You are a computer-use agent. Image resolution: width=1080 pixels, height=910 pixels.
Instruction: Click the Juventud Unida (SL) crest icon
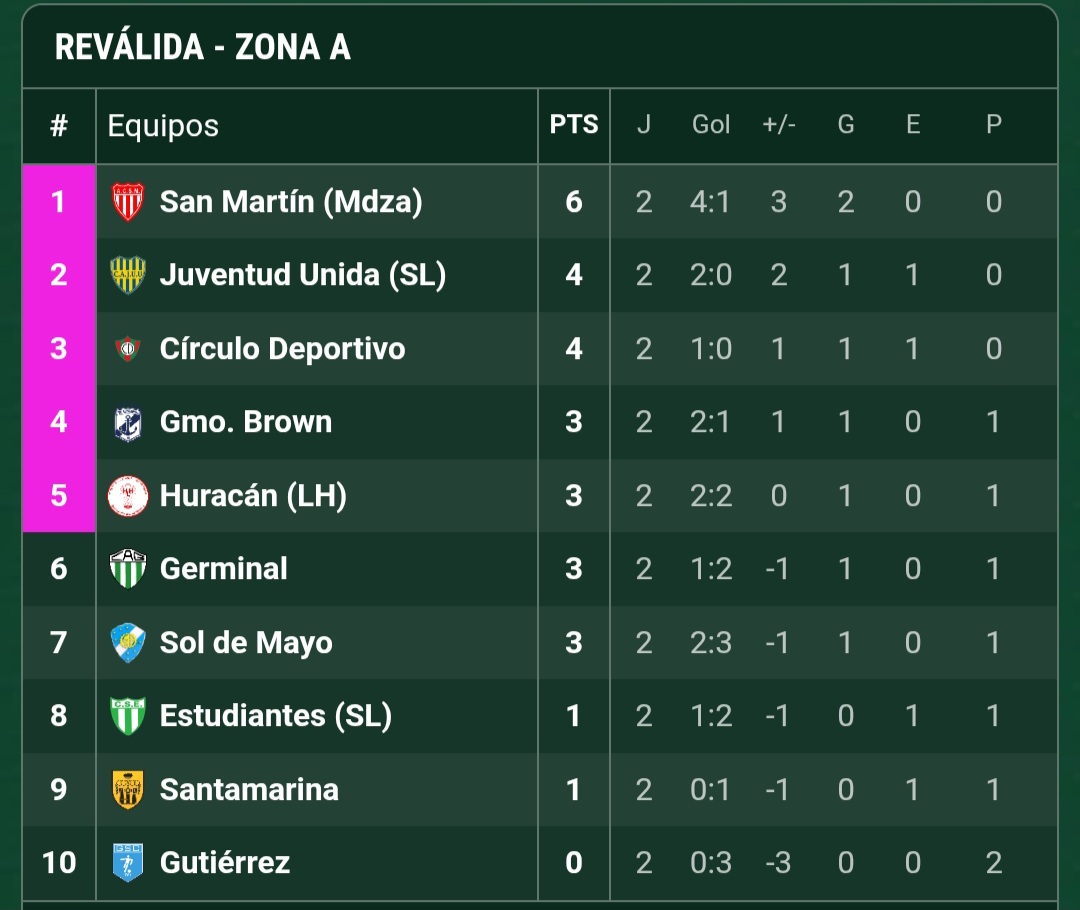point(127,275)
